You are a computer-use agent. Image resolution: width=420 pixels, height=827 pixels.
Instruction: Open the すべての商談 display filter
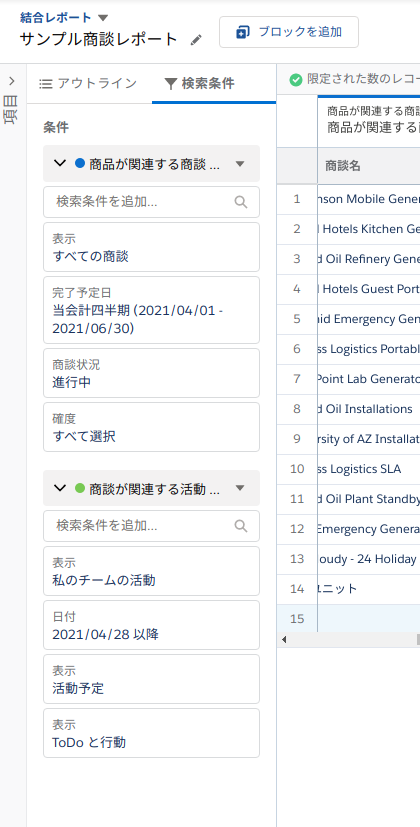[x=151, y=247]
